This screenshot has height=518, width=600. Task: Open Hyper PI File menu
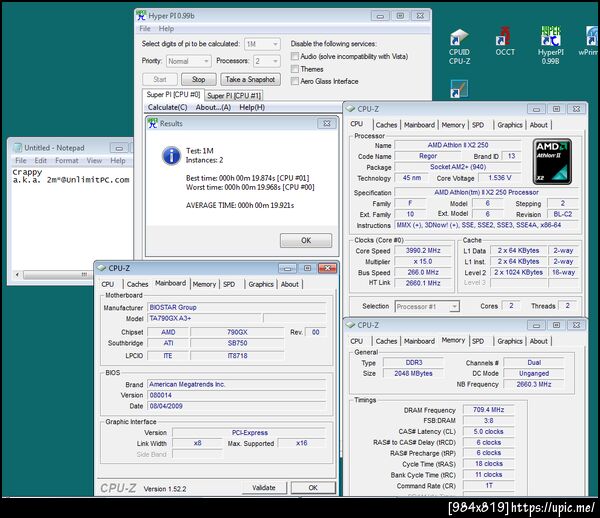click(x=145, y=29)
